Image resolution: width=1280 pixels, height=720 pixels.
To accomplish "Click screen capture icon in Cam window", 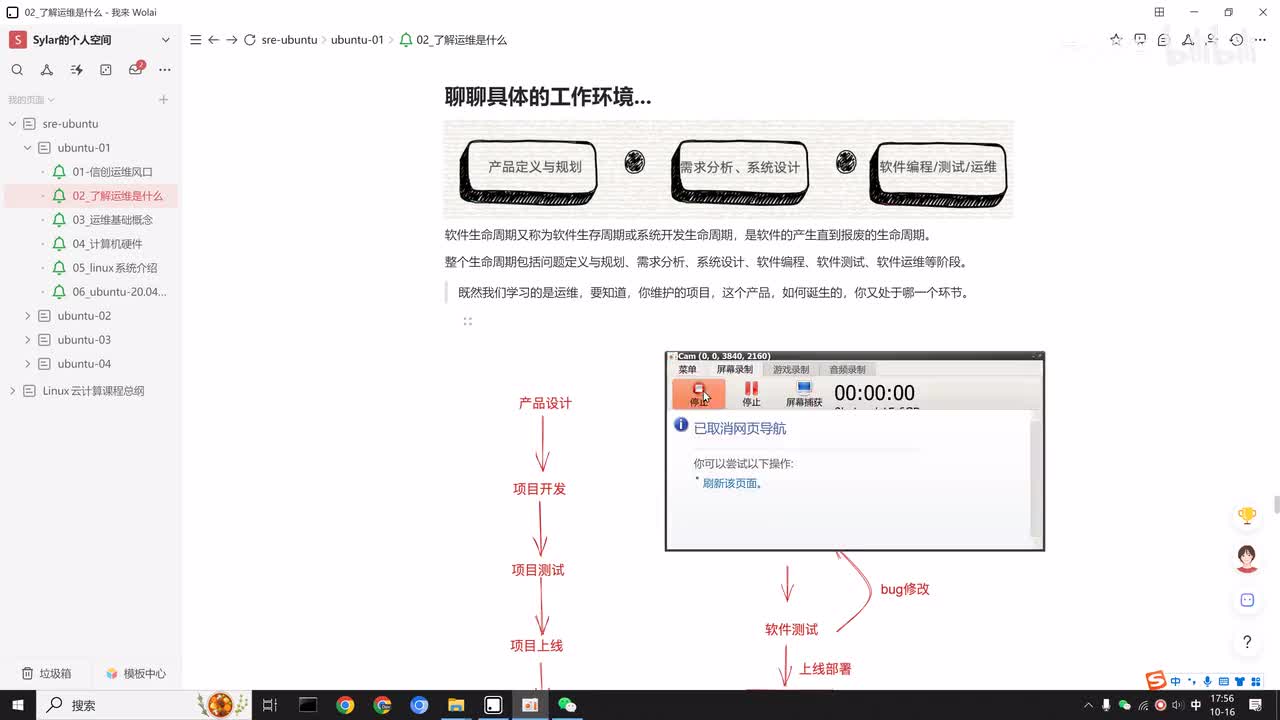I will click(804, 394).
